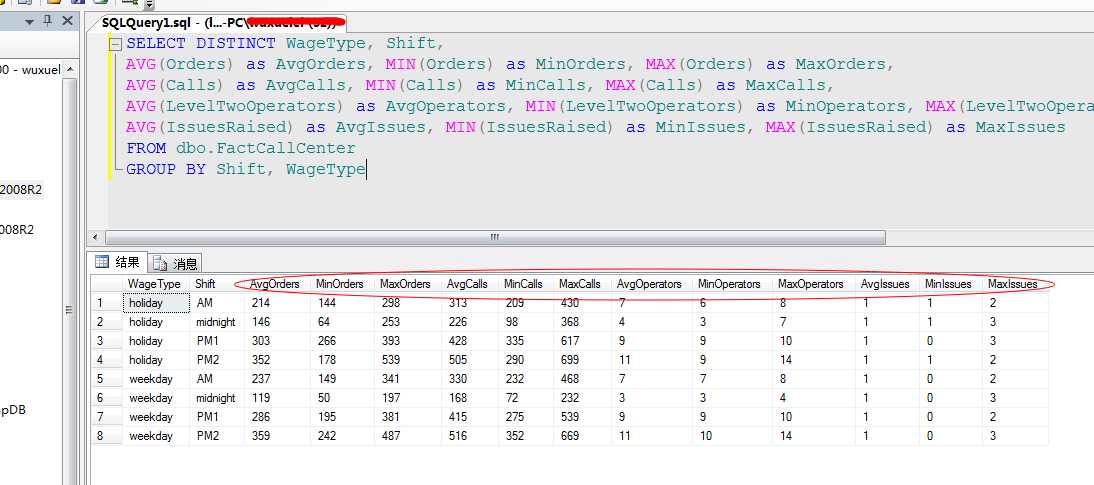
Task: Select the MinCalls column header
Action: point(523,284)
